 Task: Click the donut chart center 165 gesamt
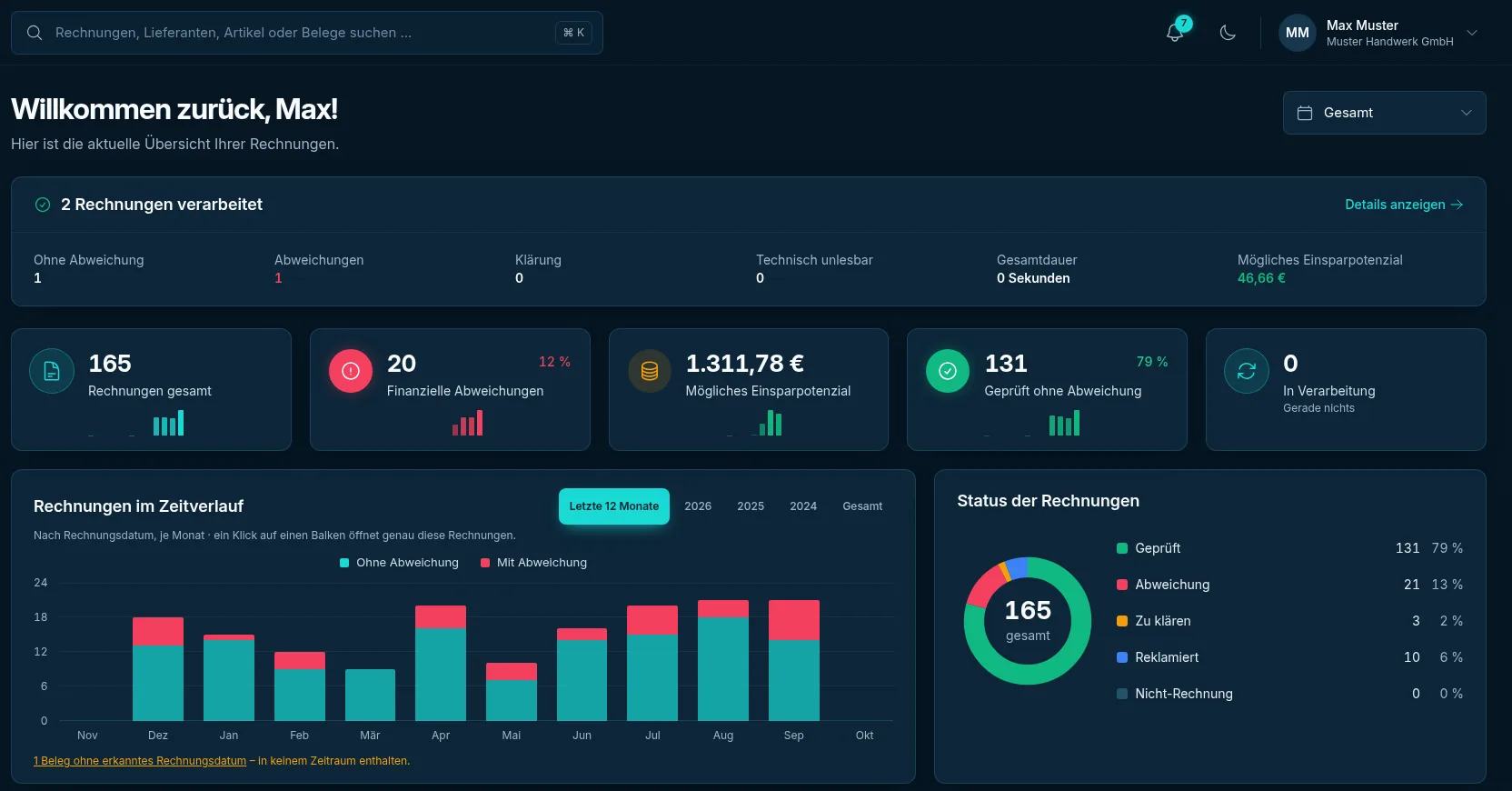coord(1028,620)
